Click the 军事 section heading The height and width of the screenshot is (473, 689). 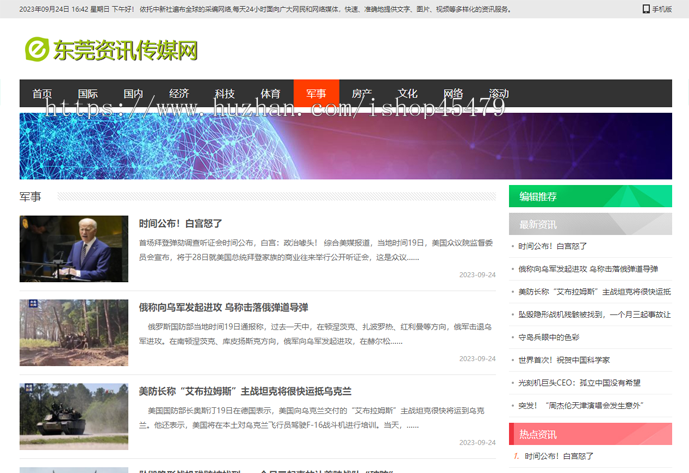click(x=30, y=196)
